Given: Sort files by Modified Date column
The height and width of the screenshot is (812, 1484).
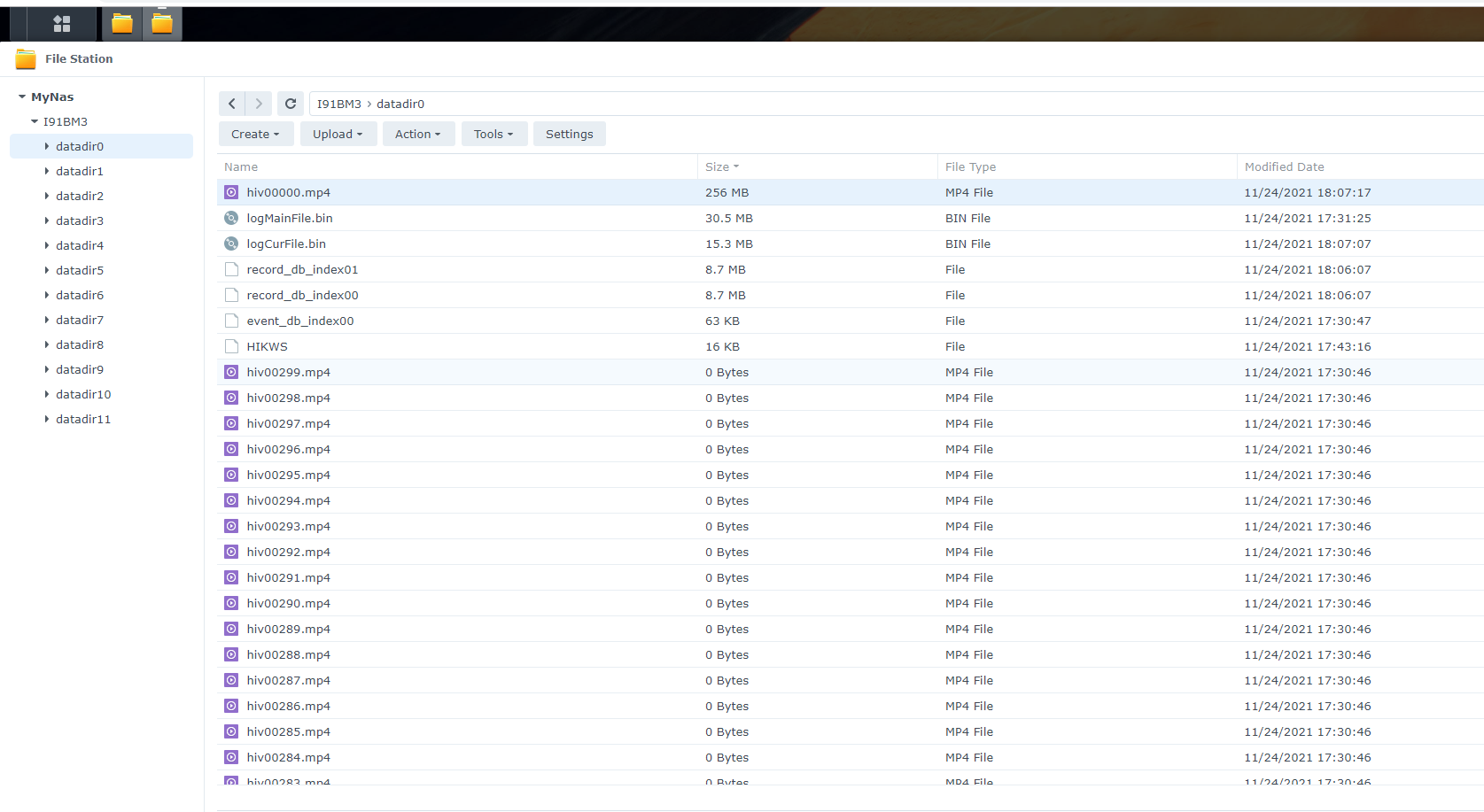Looking at the screenshot, I should tap(1284, 166).
